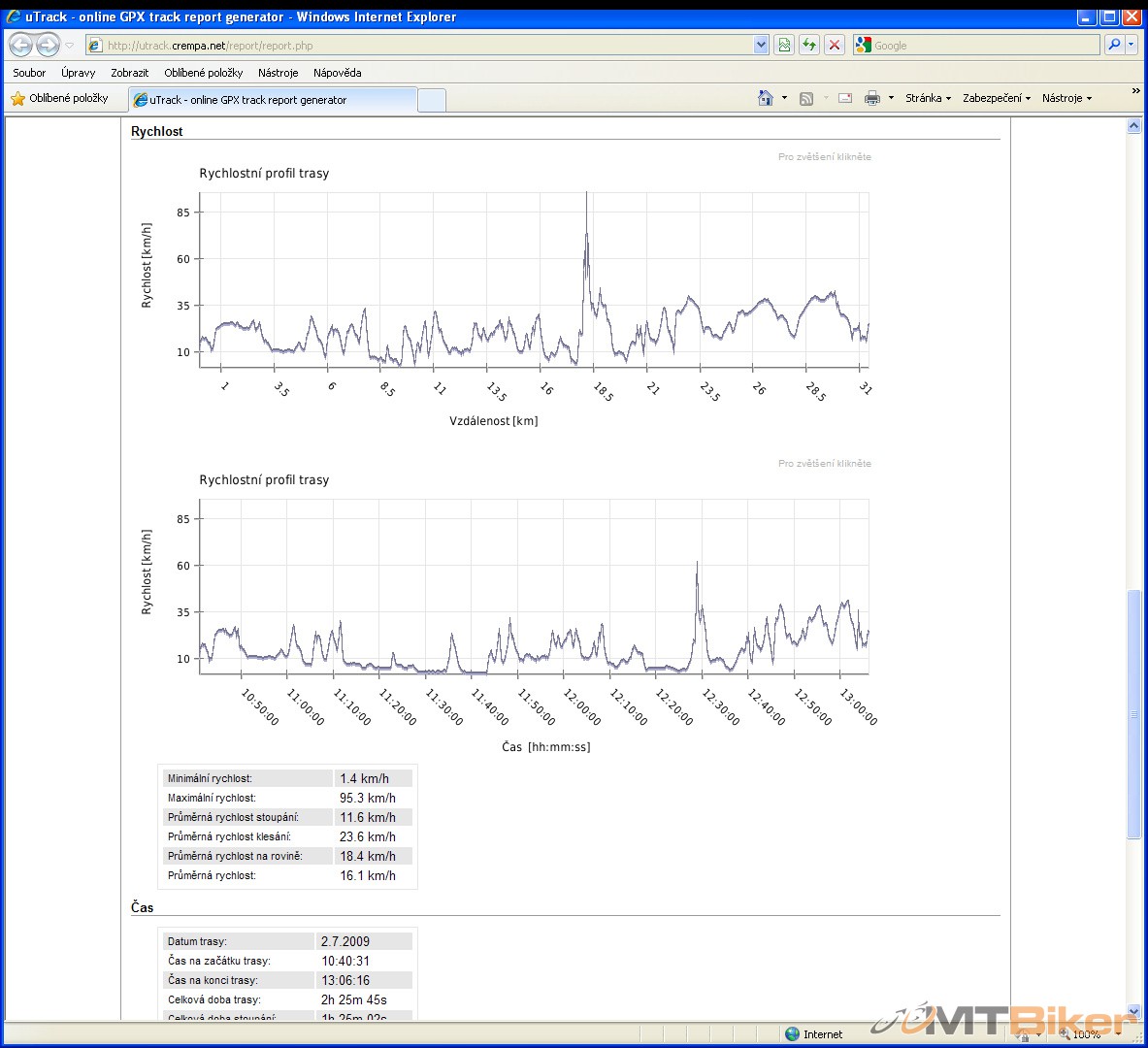
Task: Click the search magnifier icon
Action: (x=1114, y=45)
